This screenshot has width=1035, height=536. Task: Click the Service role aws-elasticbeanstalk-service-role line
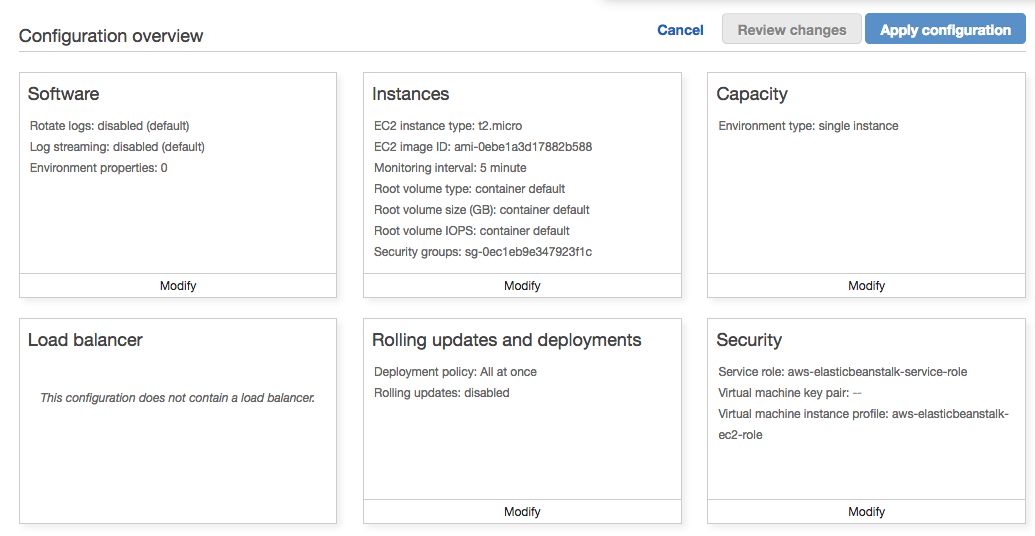coord(843,372)
